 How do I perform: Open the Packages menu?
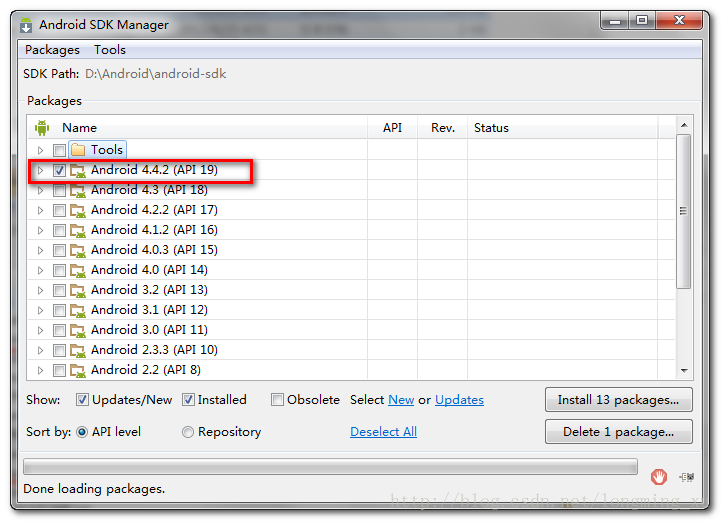[x=52, y=50]
